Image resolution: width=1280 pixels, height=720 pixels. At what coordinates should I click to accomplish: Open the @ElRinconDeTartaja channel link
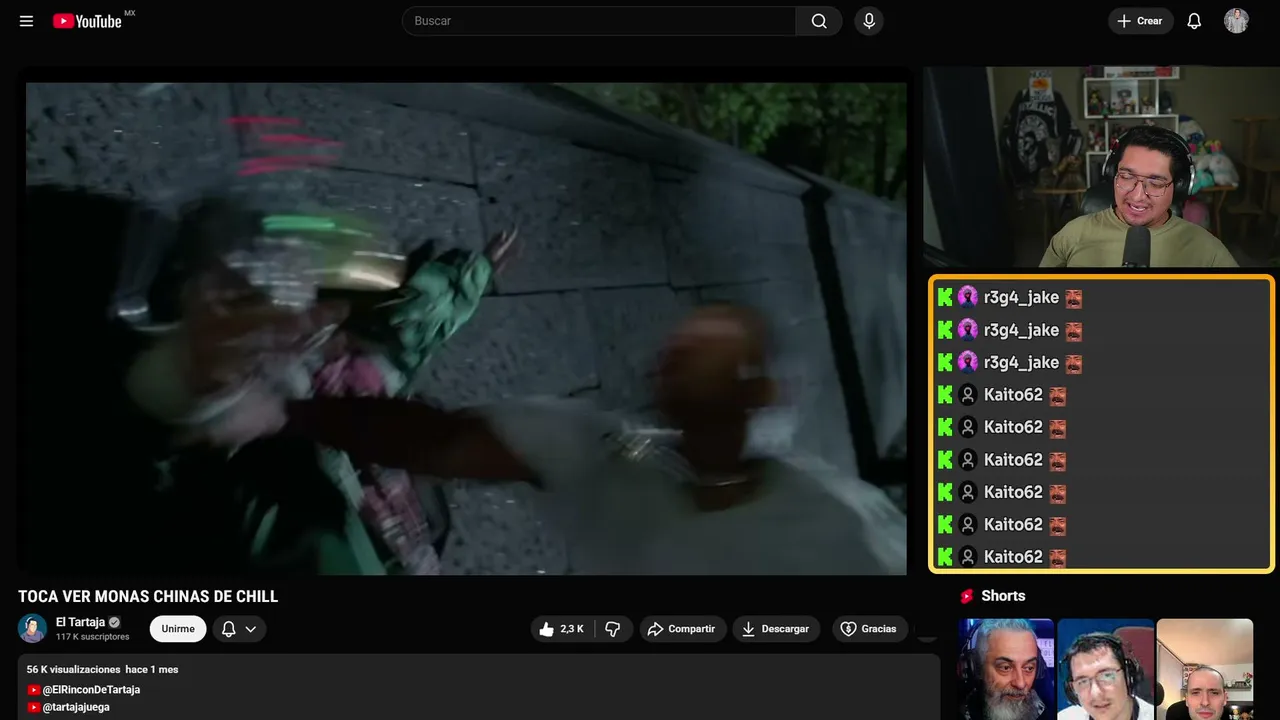point(91,690)
